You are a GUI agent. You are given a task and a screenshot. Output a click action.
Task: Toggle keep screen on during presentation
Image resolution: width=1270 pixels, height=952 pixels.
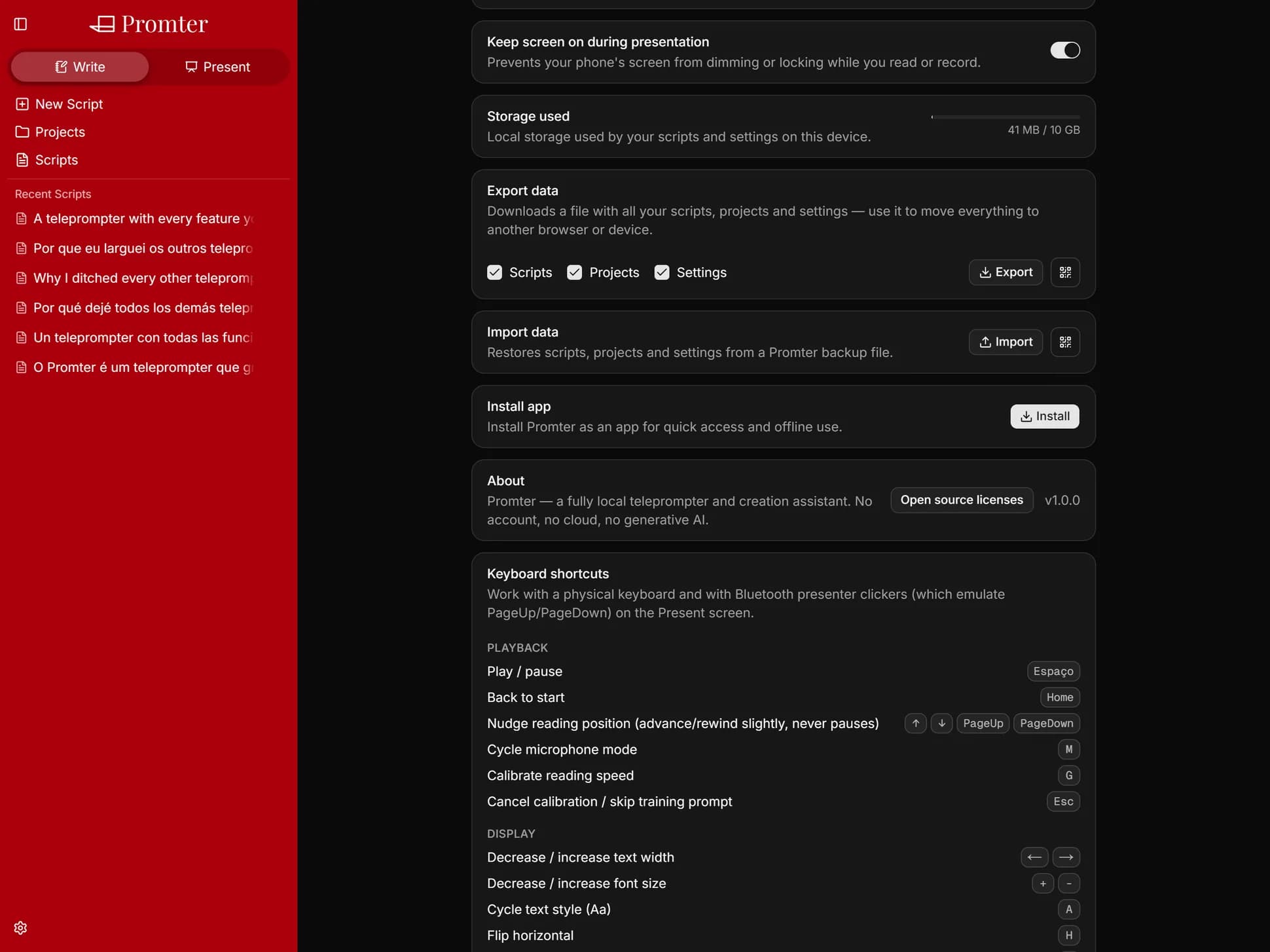pyautogui.click(x=1065, y=50)
